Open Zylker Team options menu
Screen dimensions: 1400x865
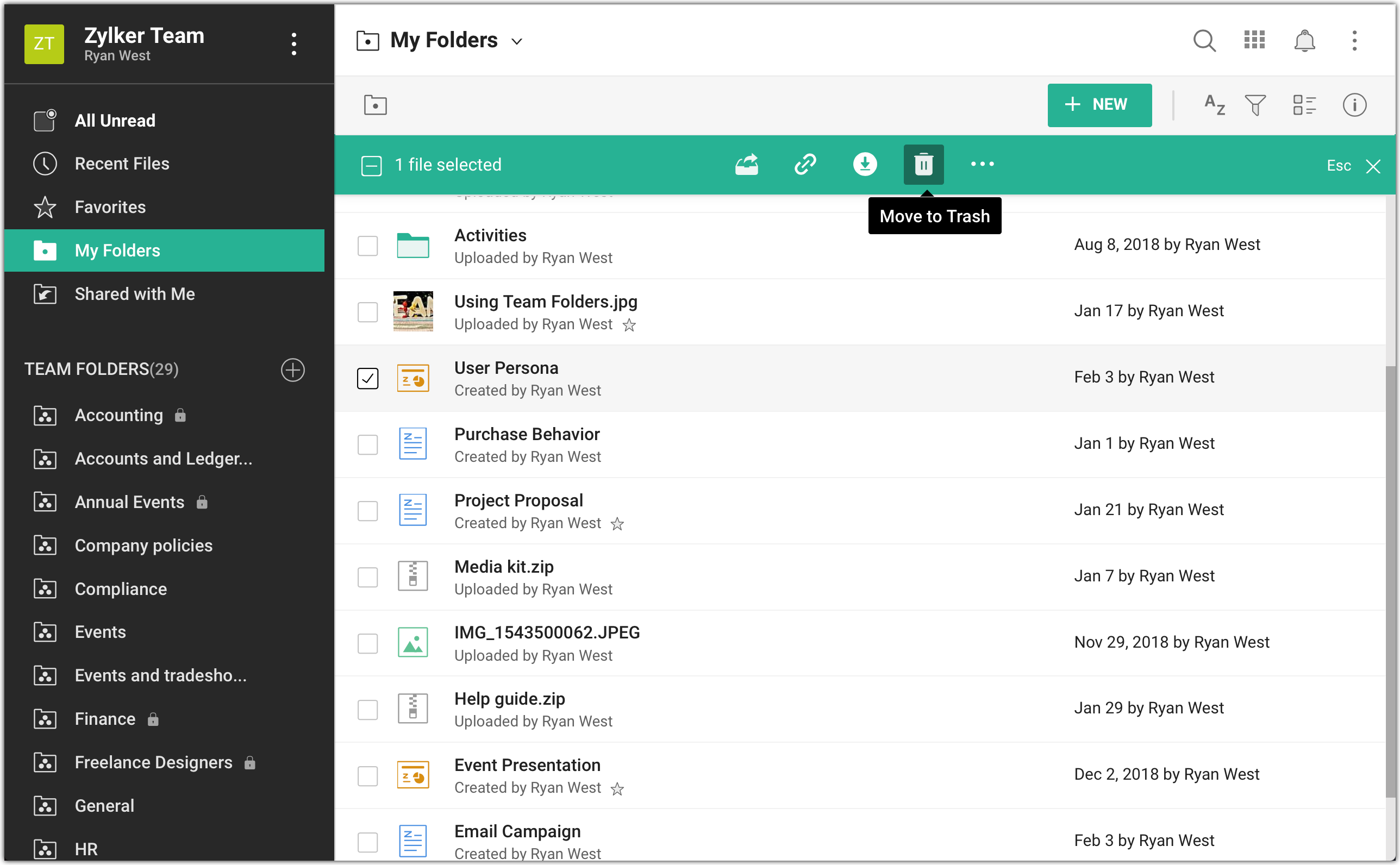point(293,44)
